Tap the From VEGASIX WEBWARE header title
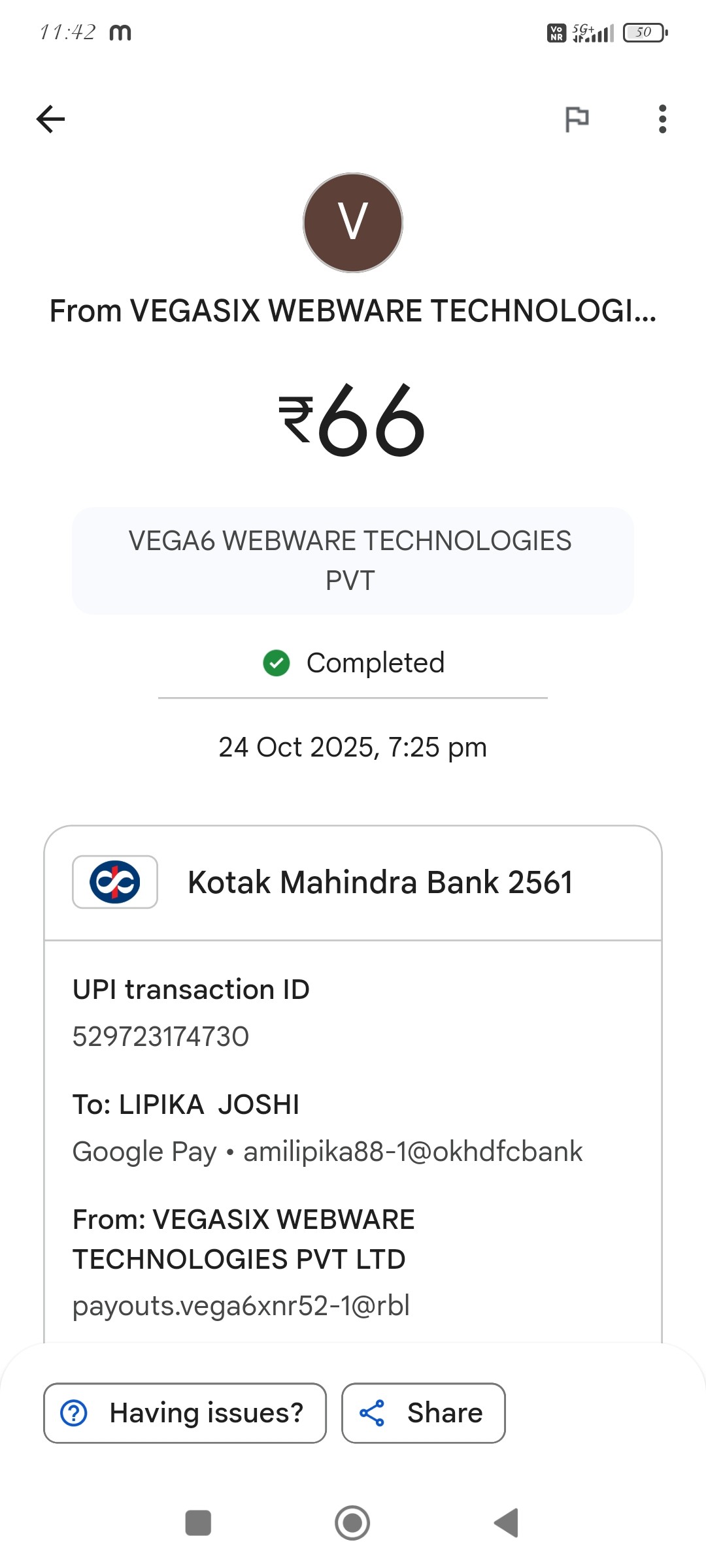Image resolution: width=706 pixels, height=1568 pixels. [x=353, y=311]
